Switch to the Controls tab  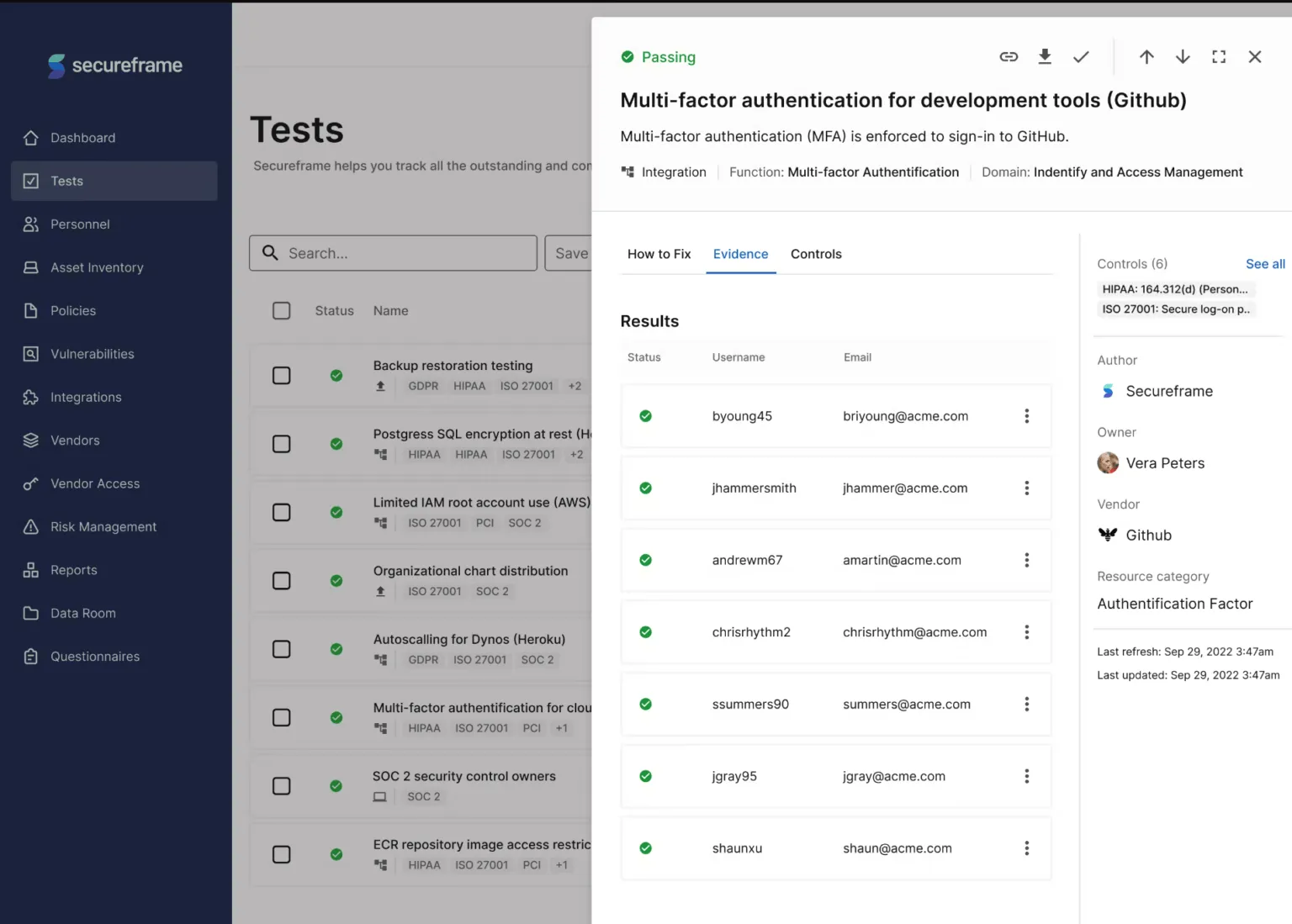pyautogui.click(x=815, y=254)
